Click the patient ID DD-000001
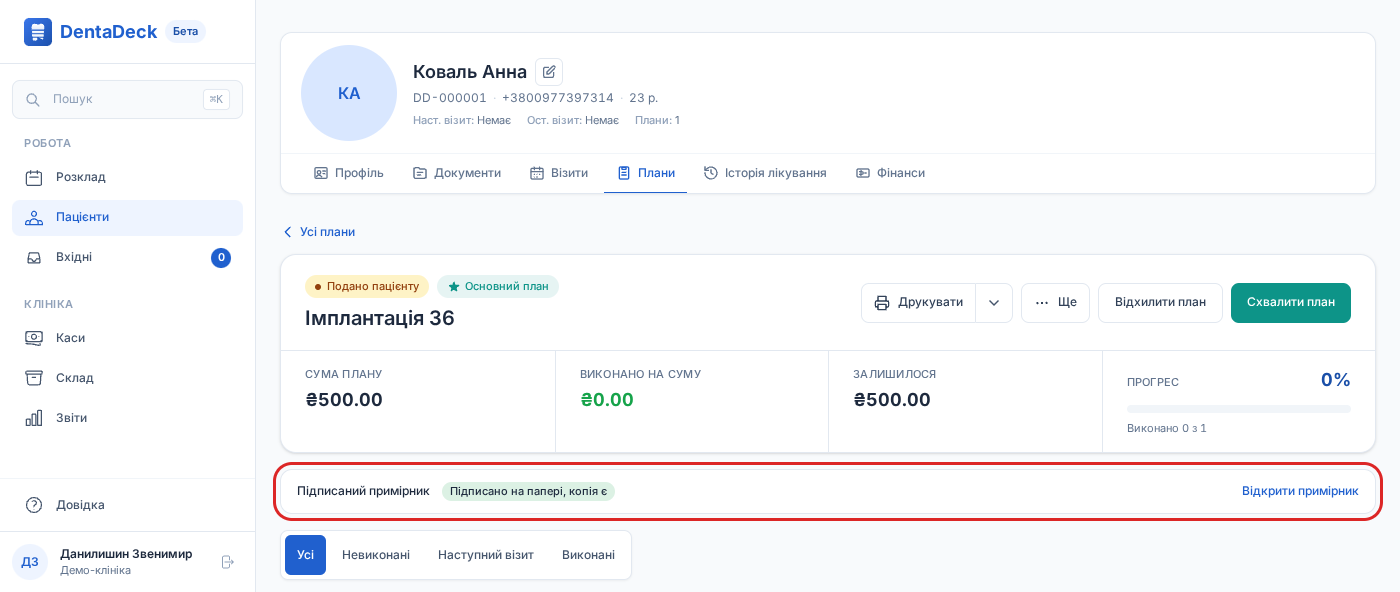 click(x=450, y=98)
